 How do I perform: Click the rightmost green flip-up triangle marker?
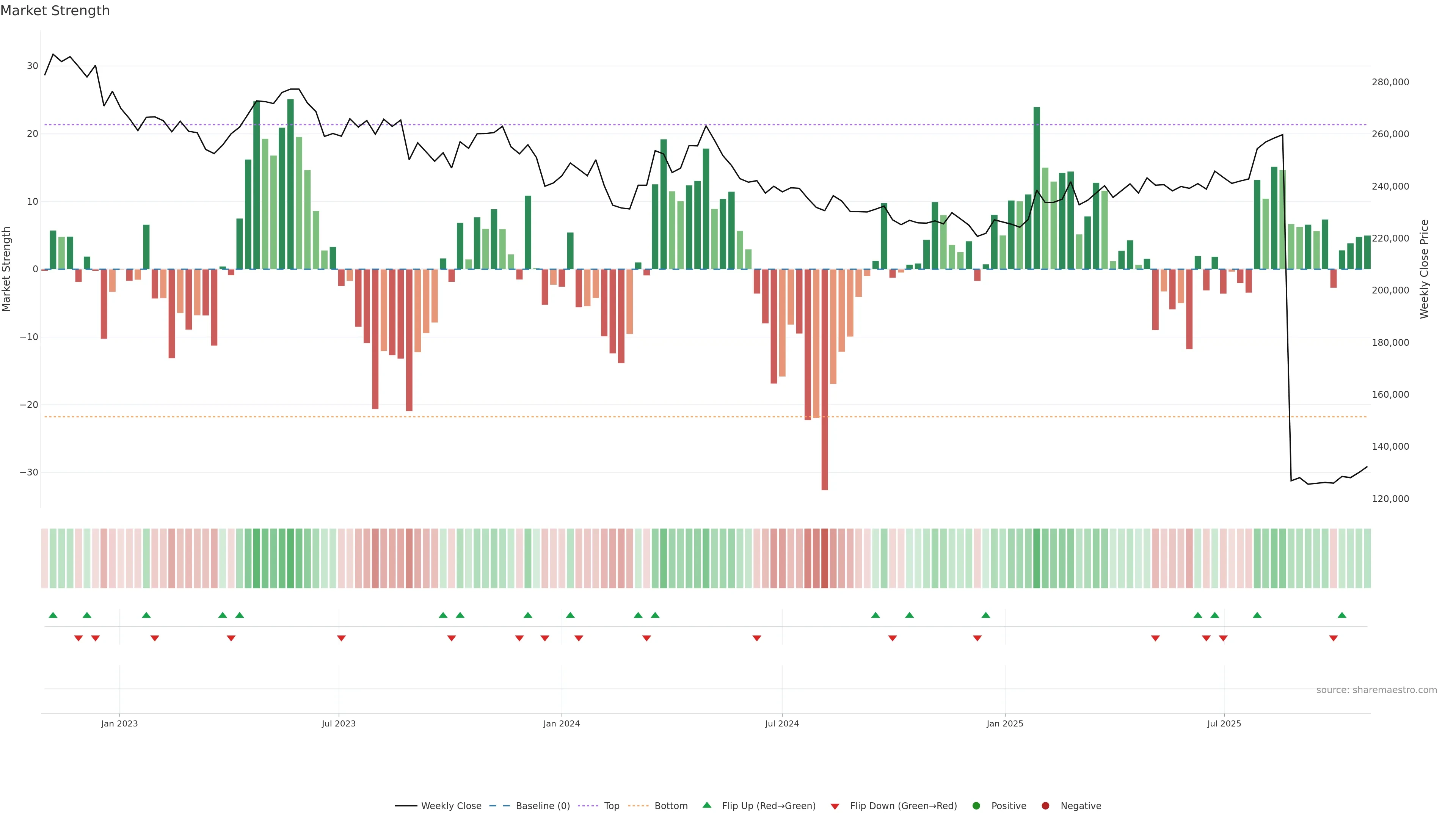[x=1342, y=615]
